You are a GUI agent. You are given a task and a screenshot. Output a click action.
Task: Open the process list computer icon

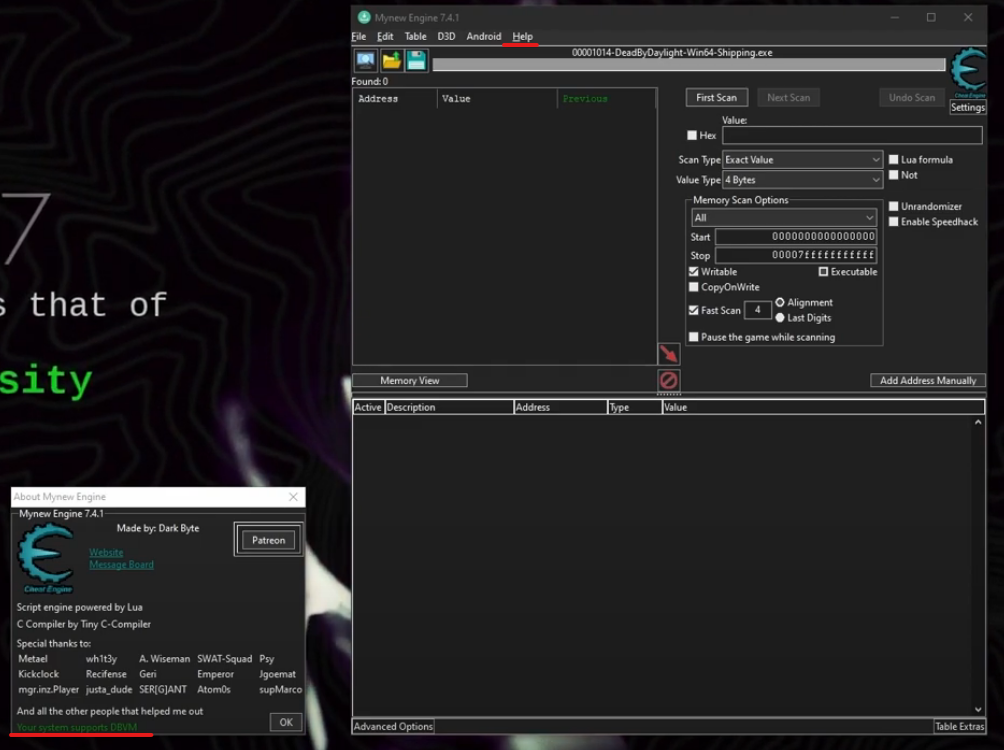366,61
